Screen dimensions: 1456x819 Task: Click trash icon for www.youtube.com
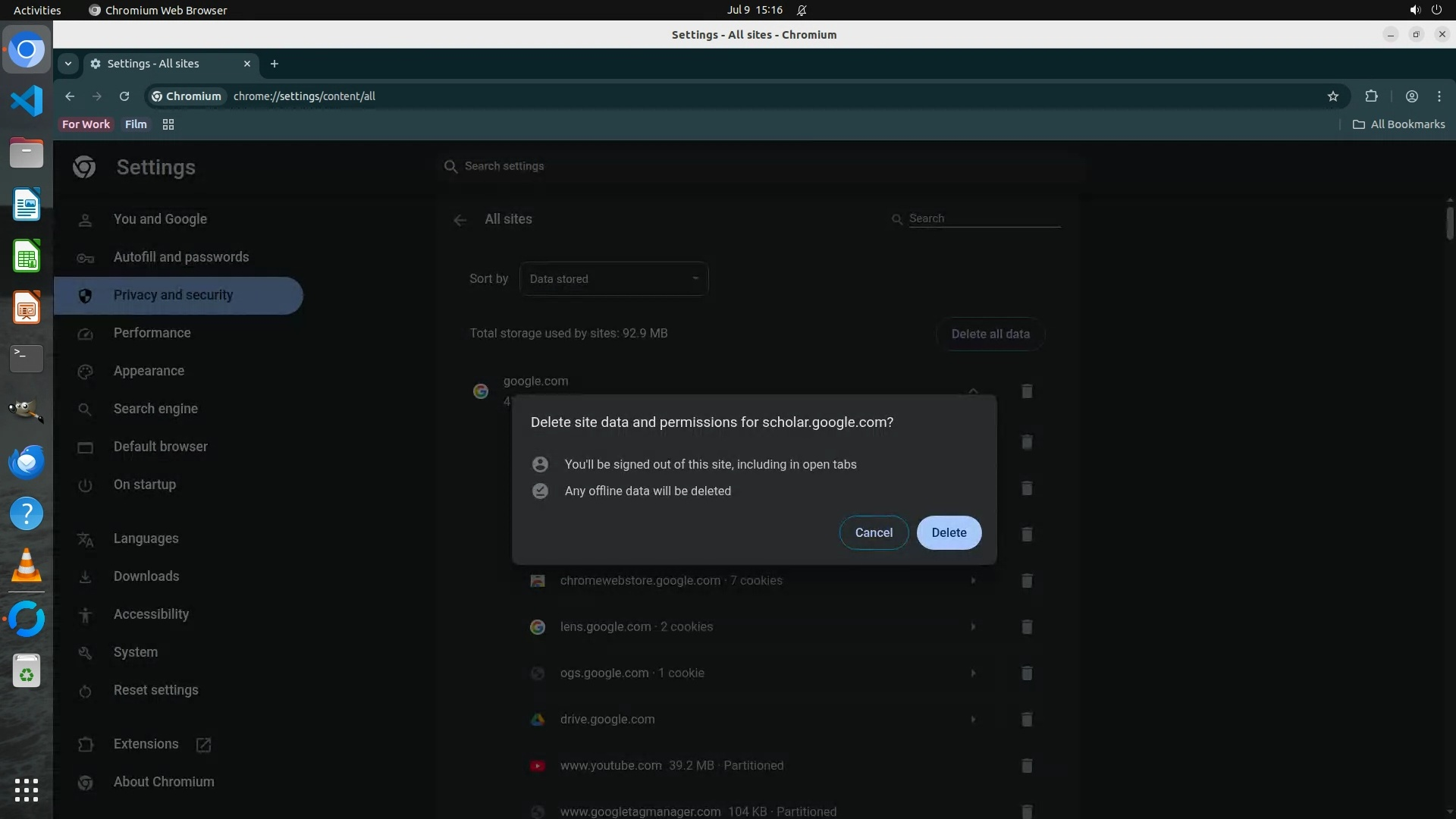point(1027,766)
